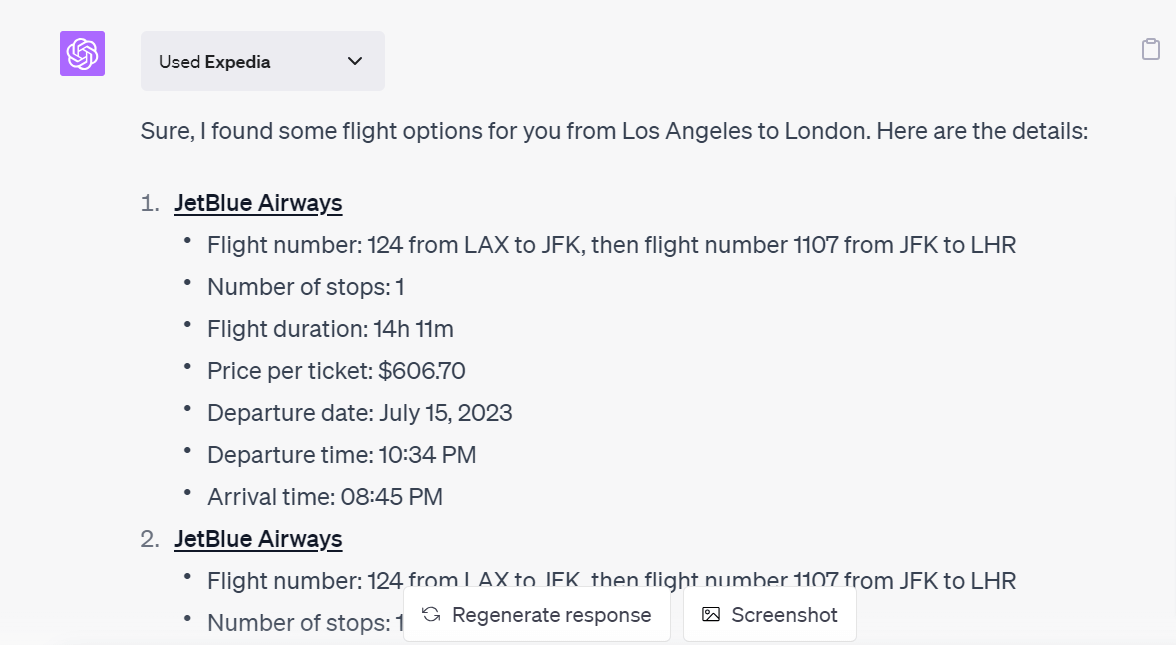
Task: Click the departure date line for option one
Action: coord(359,412)
